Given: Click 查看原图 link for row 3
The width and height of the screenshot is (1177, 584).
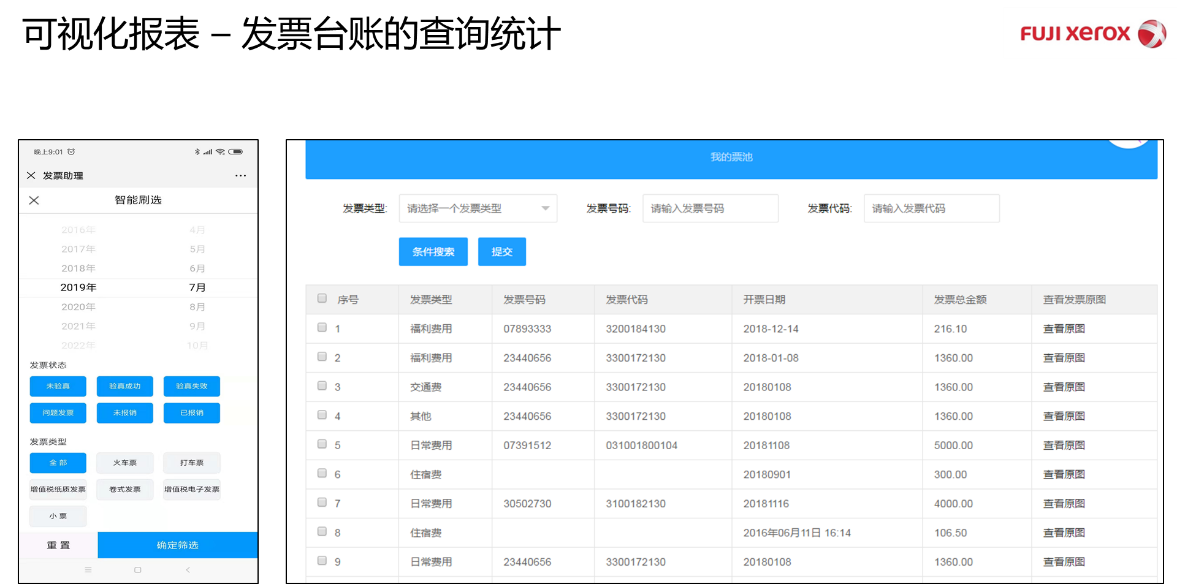Looking at the screenshot, I should pos(1064,387).
